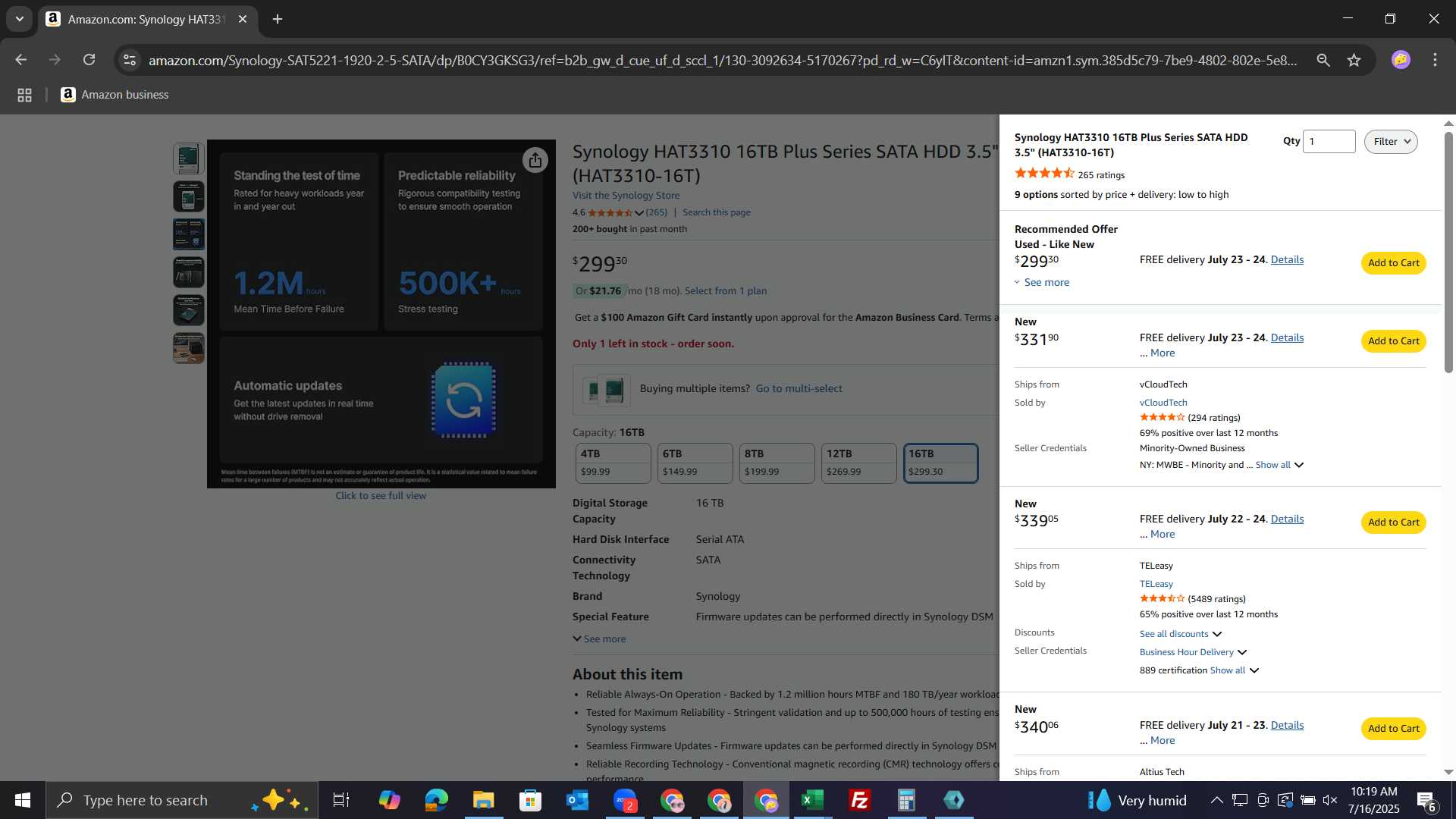
Task: Click More under $331.90 offer
Action: (1162, 353)
